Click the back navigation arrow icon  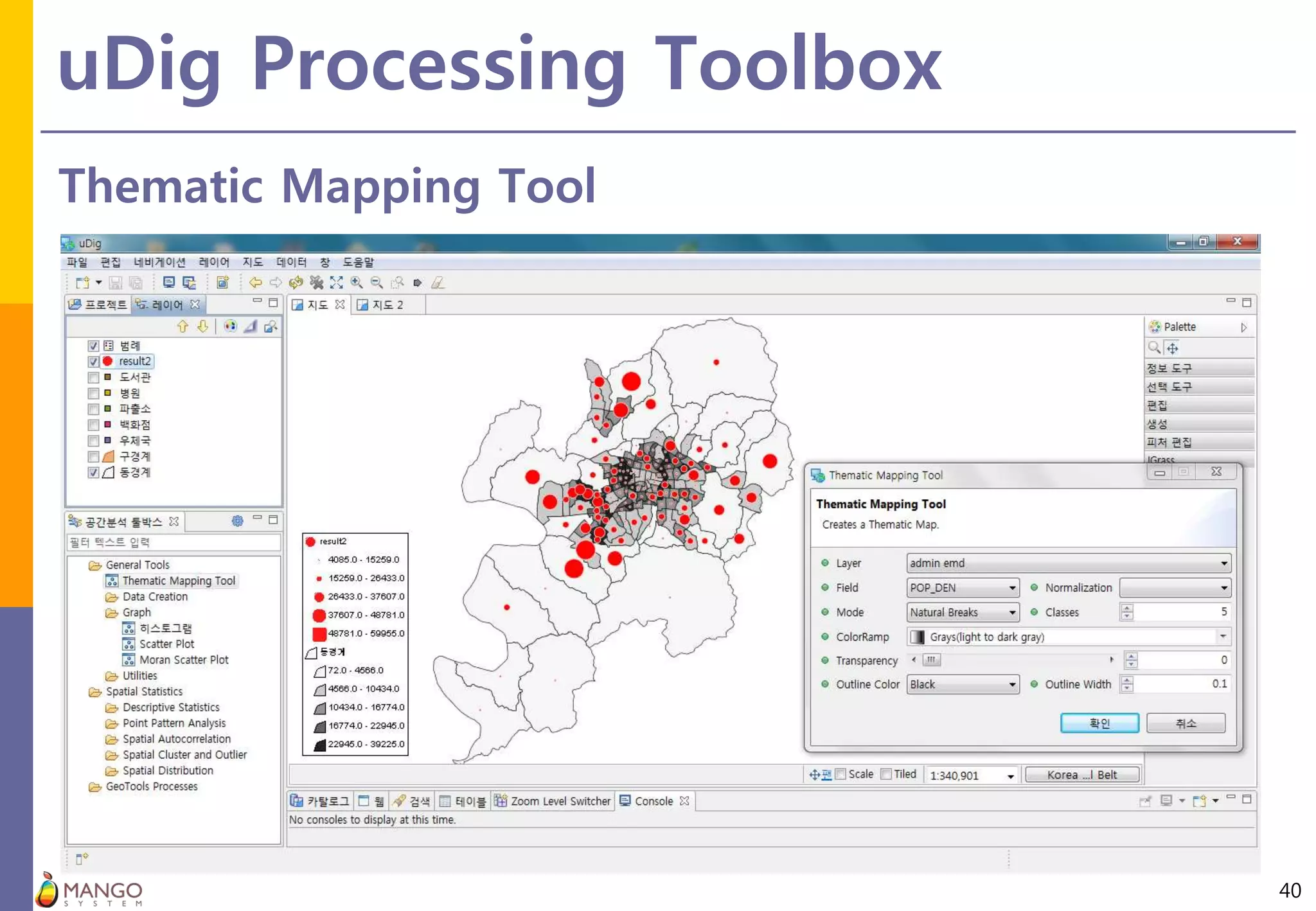[256, 283]
